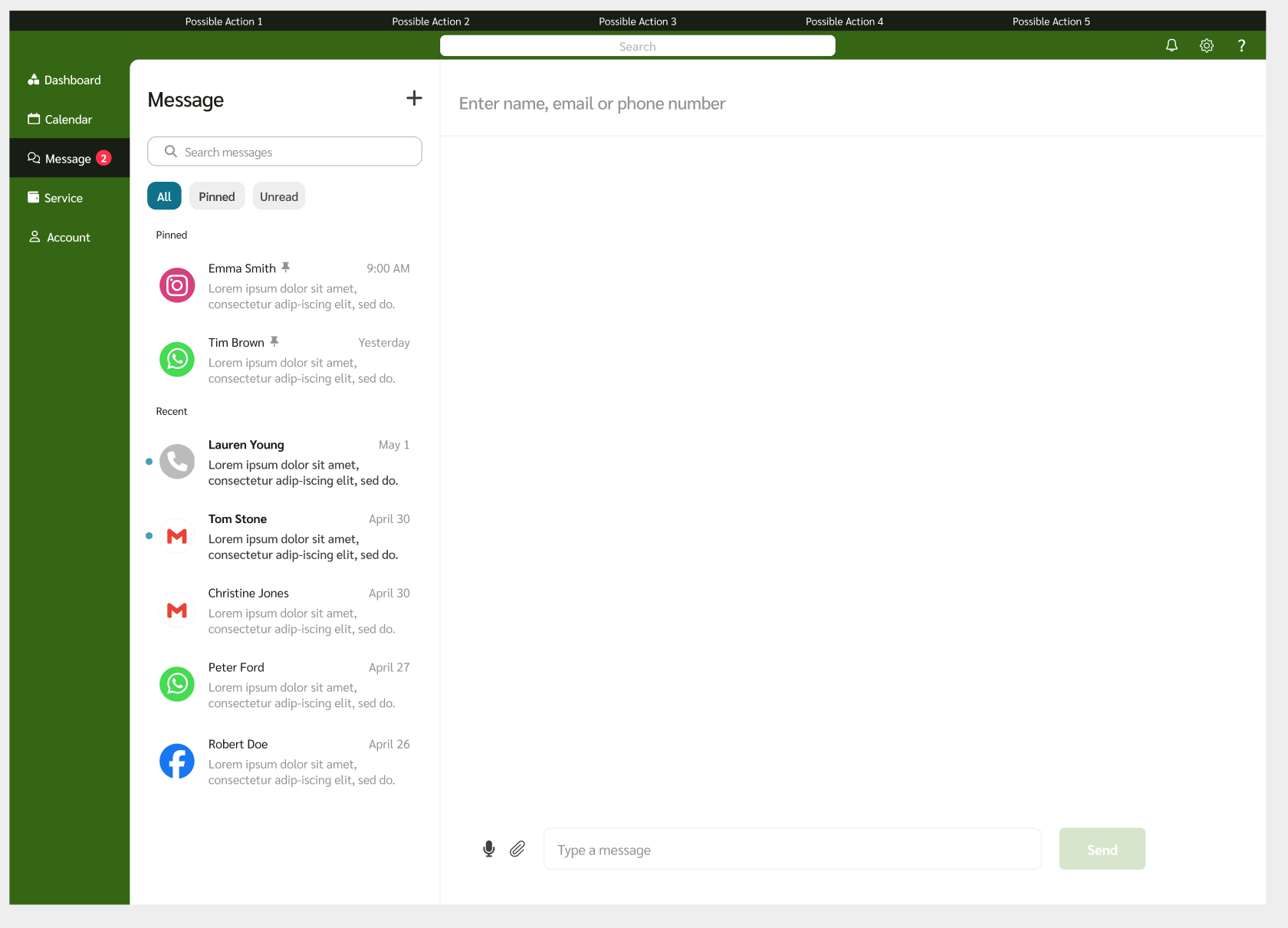Select the All filter chip
The height and width of the screenshot is (928, 1288).
pos(164,196)
